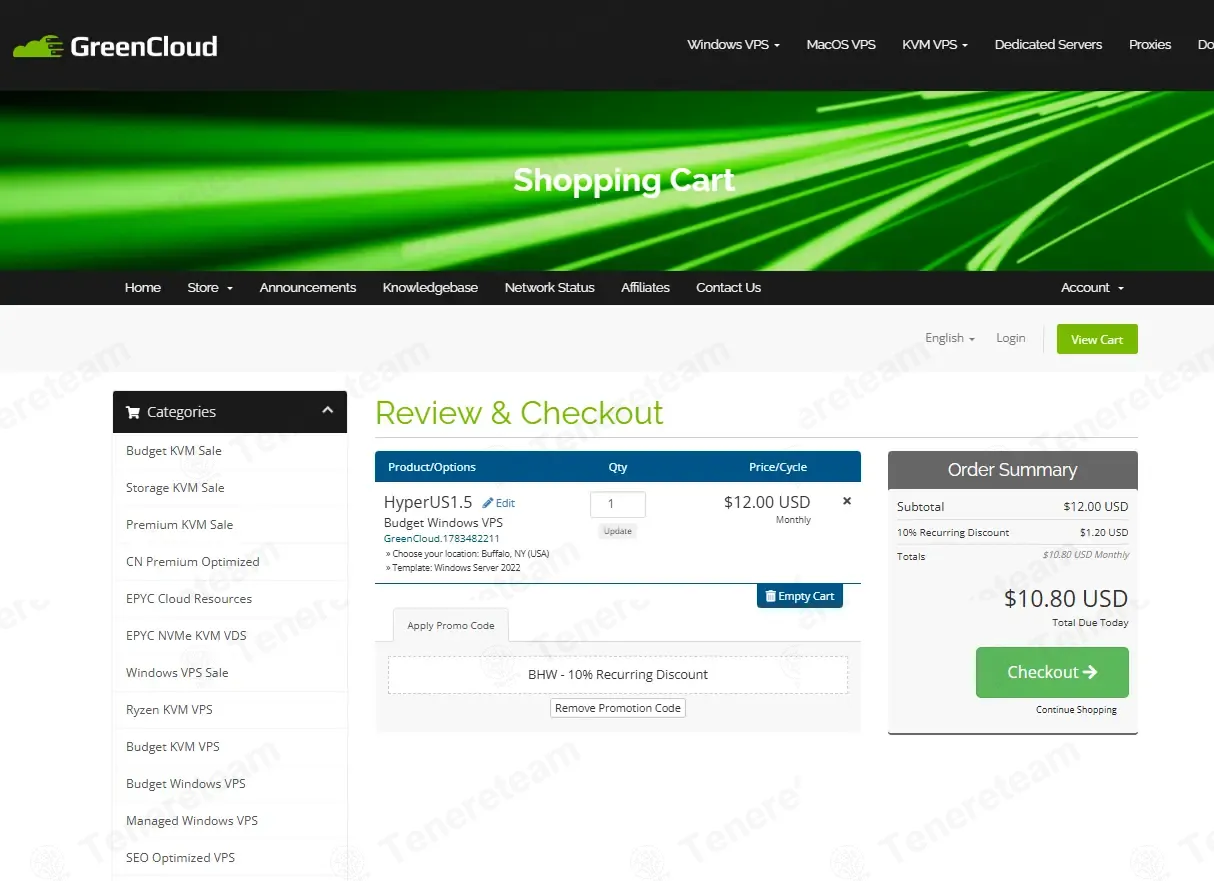Image resolution: width=1214 pixels, height=881 pixels.
Task: Click the GreenCloud logo
Action: (115, 46)
